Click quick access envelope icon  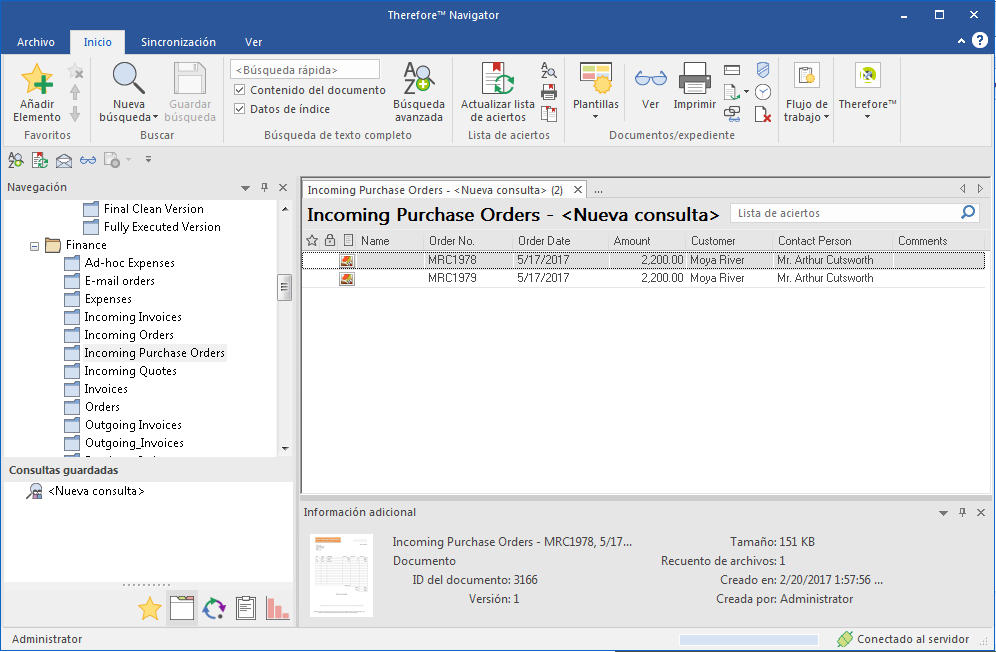[64, 160]
